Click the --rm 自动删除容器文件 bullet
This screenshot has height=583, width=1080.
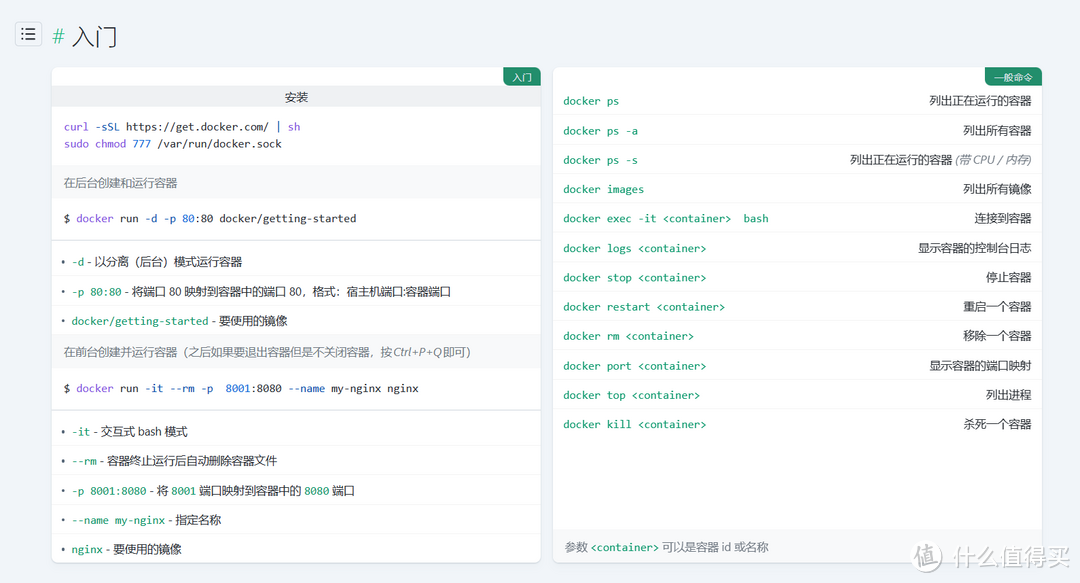tap(174, 461)
